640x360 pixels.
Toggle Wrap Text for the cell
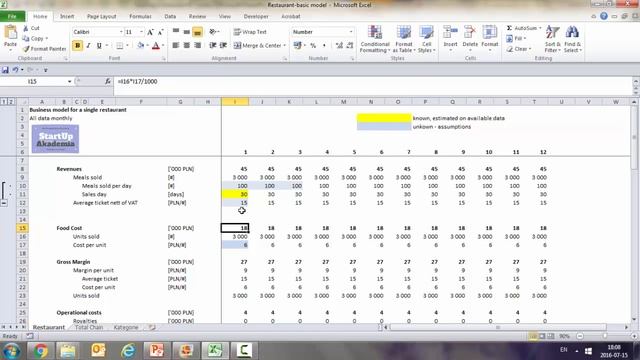click(250, 32)
